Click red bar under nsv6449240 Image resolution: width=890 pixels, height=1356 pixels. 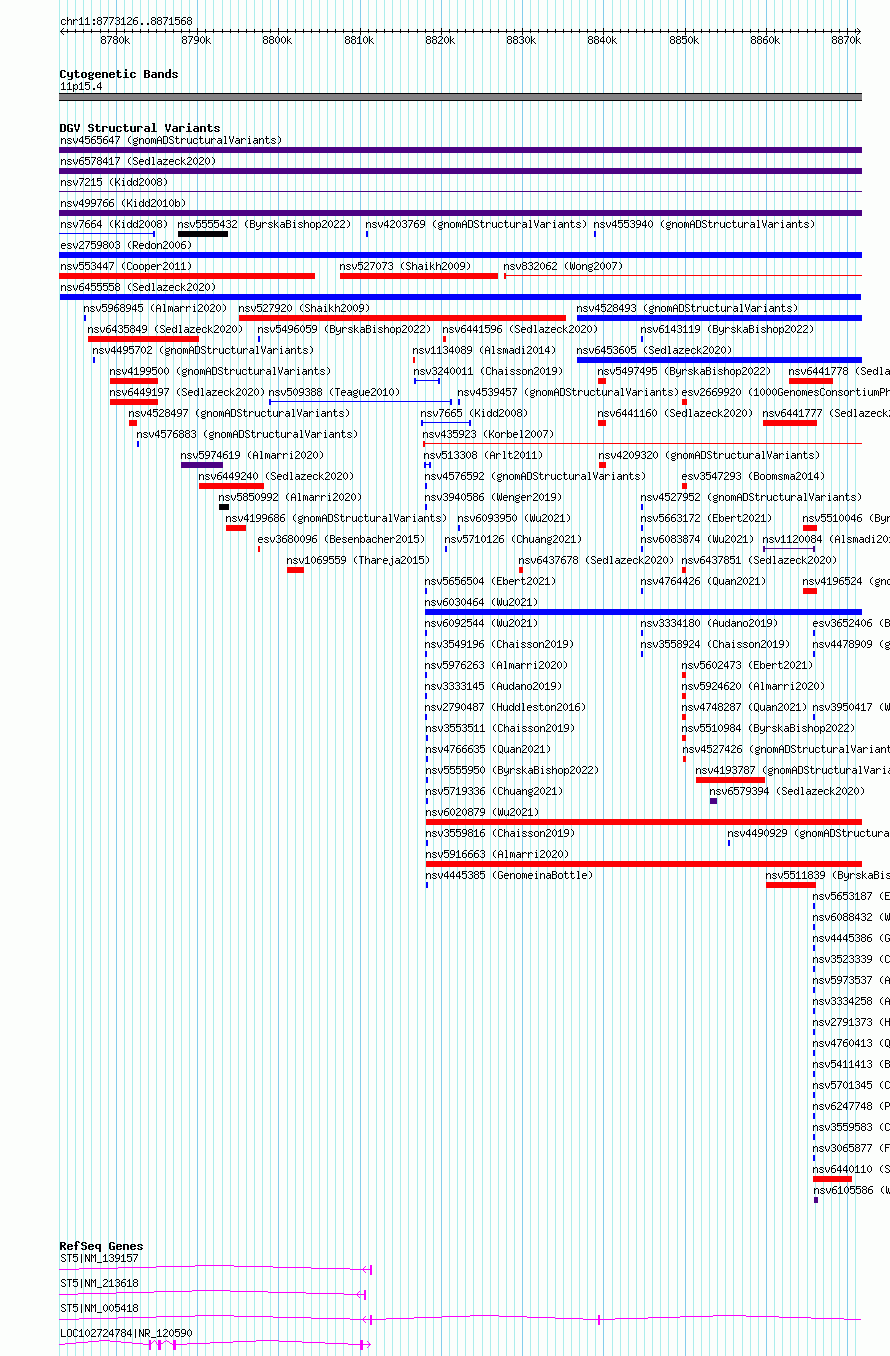coord(231,486)
